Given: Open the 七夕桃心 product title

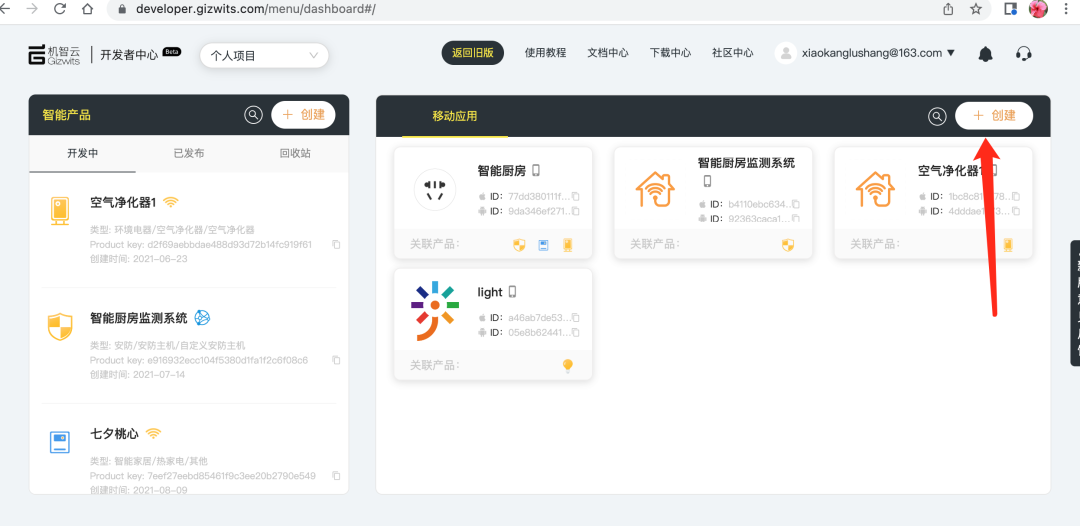Looking at the screenshot, I should [114, 434].
